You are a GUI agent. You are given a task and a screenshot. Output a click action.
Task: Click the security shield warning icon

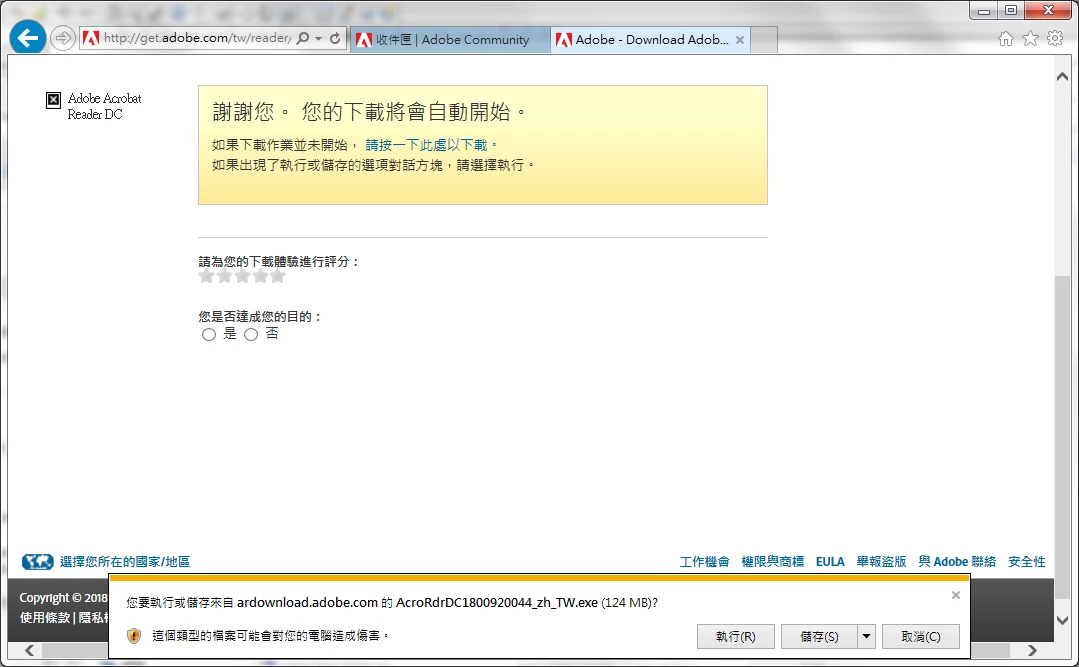[x=134, y=636]
